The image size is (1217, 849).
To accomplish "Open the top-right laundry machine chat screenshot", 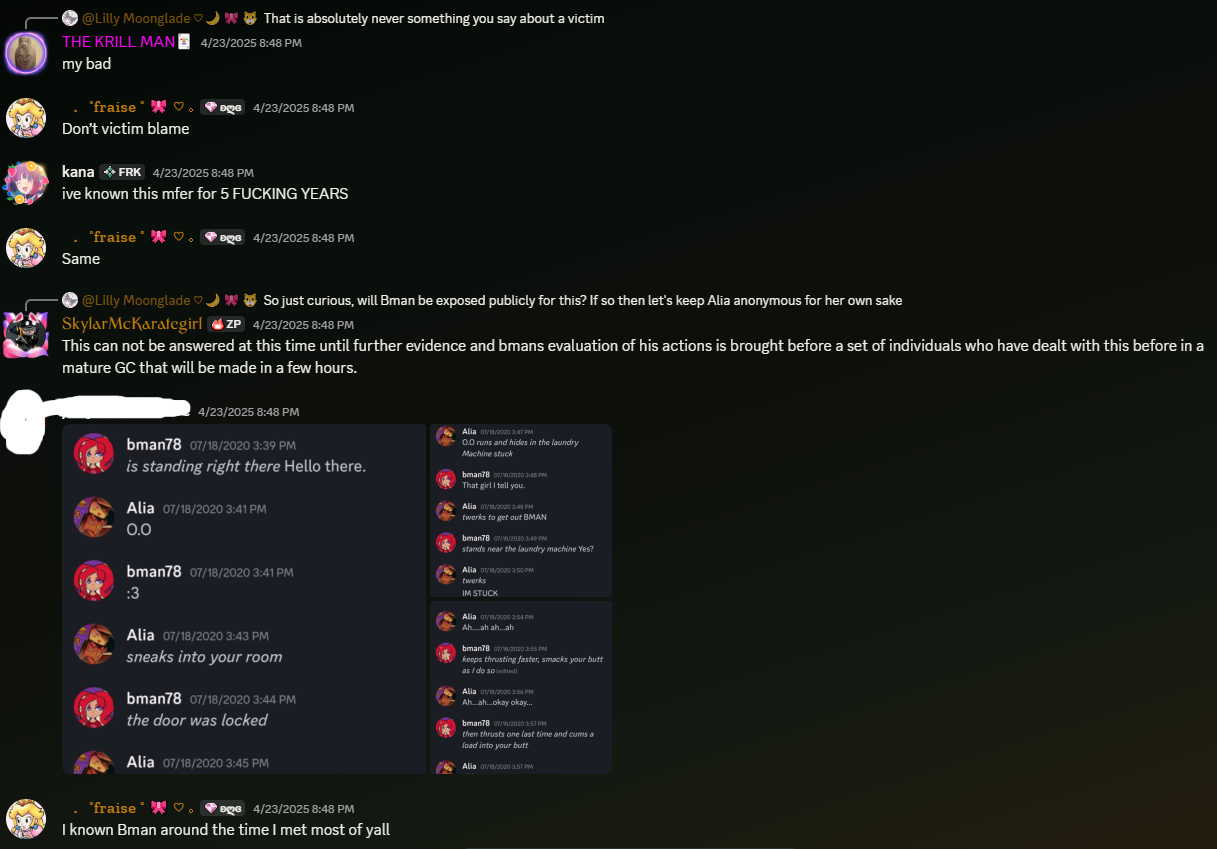I will (521, 511).
